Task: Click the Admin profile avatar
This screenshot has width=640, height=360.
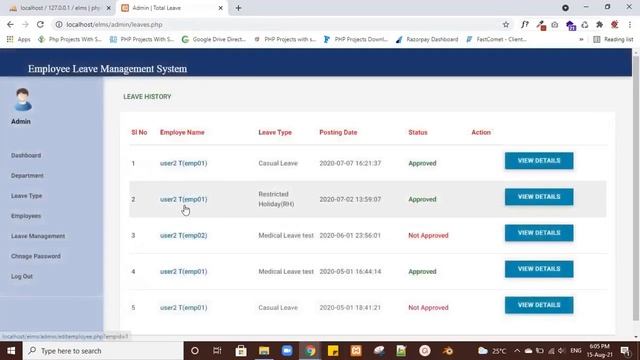Action: 22,100
